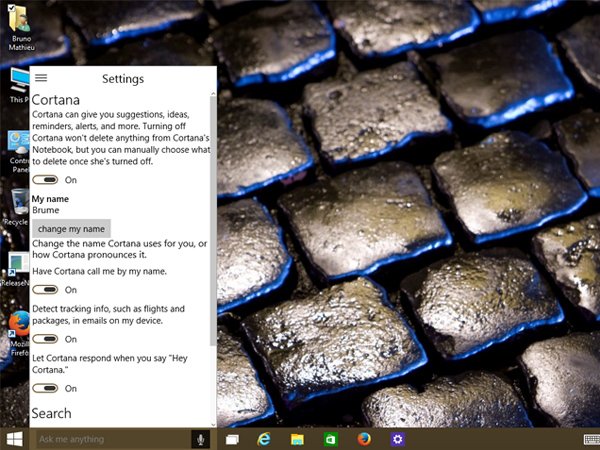
Task: Turn off the main Cortana toggle
Action: 45,179
